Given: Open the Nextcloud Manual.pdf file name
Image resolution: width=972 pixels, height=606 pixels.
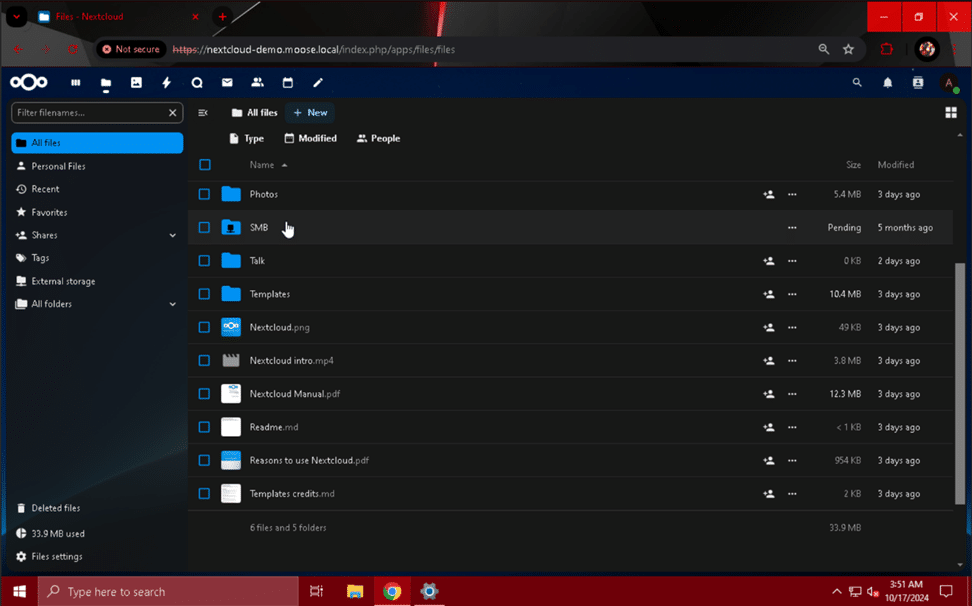Looking at the screenshot, I should (x=294, y=394).
